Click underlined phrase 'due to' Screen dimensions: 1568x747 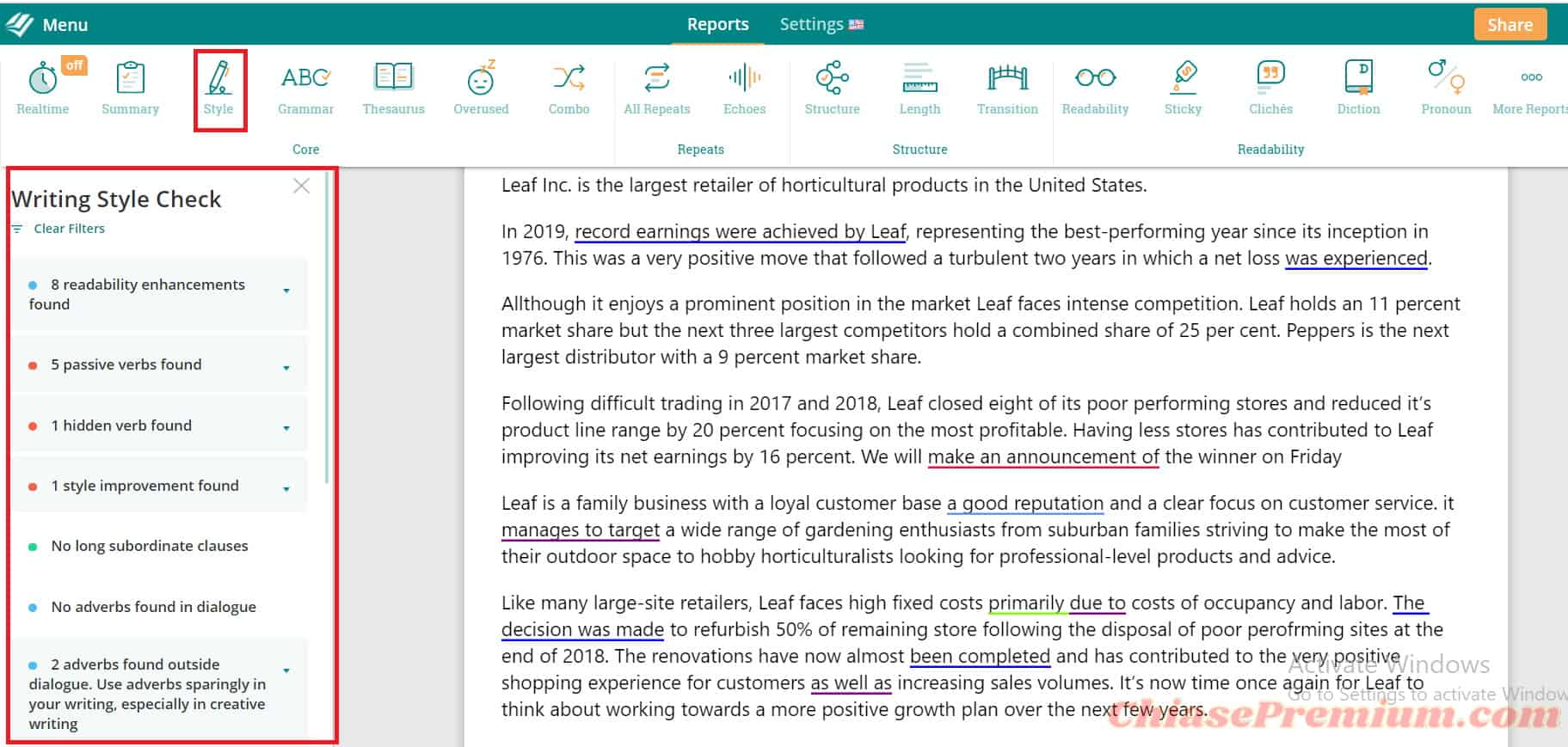pos(1098,603)
